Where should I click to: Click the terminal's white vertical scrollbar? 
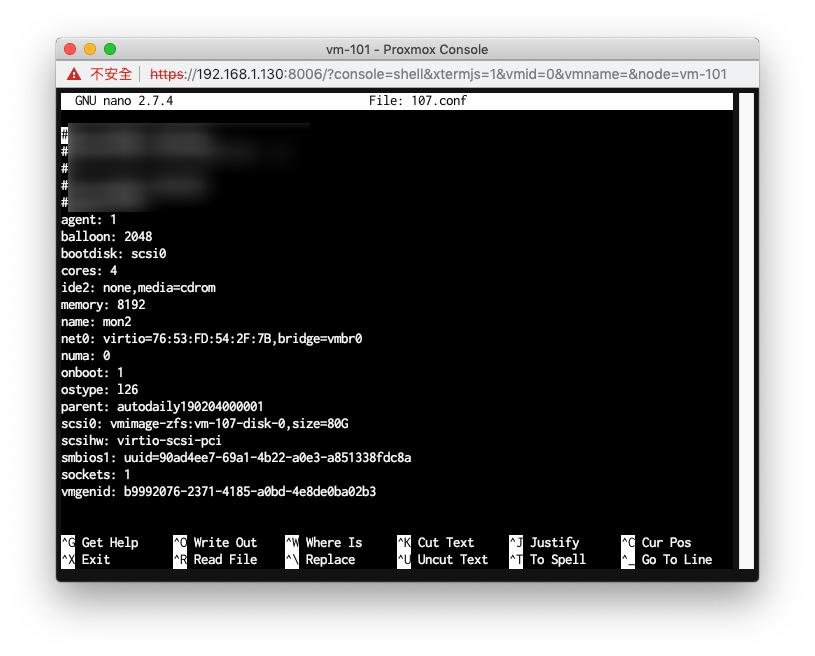point(746,331)
